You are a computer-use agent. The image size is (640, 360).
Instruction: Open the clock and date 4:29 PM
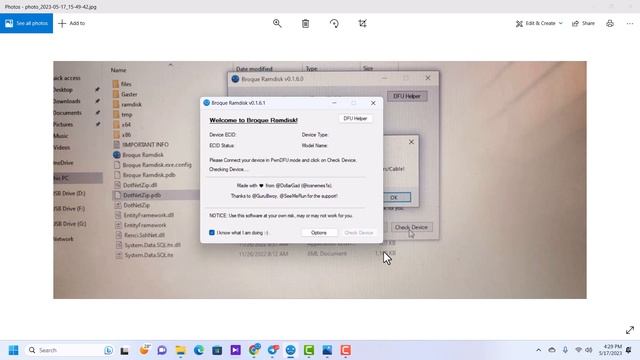point(610,350)
